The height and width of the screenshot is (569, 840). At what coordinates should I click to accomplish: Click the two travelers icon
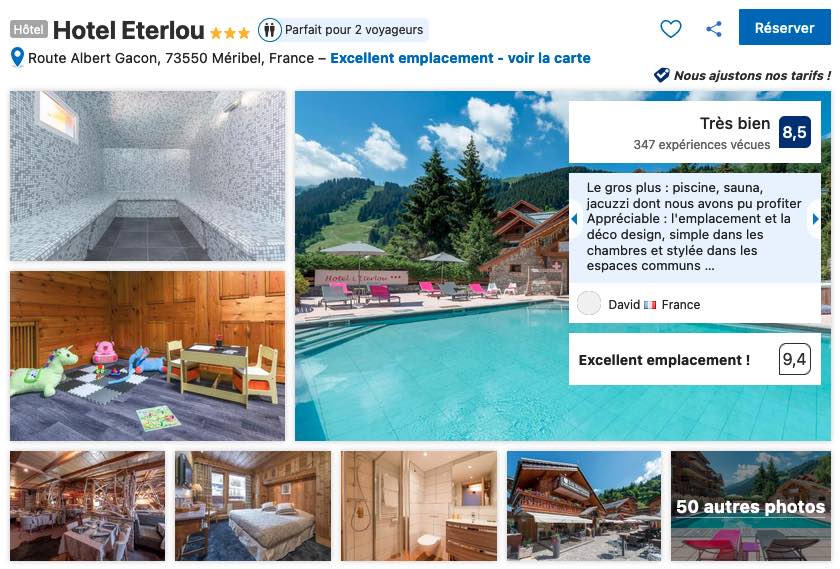(x=269, y=30)
